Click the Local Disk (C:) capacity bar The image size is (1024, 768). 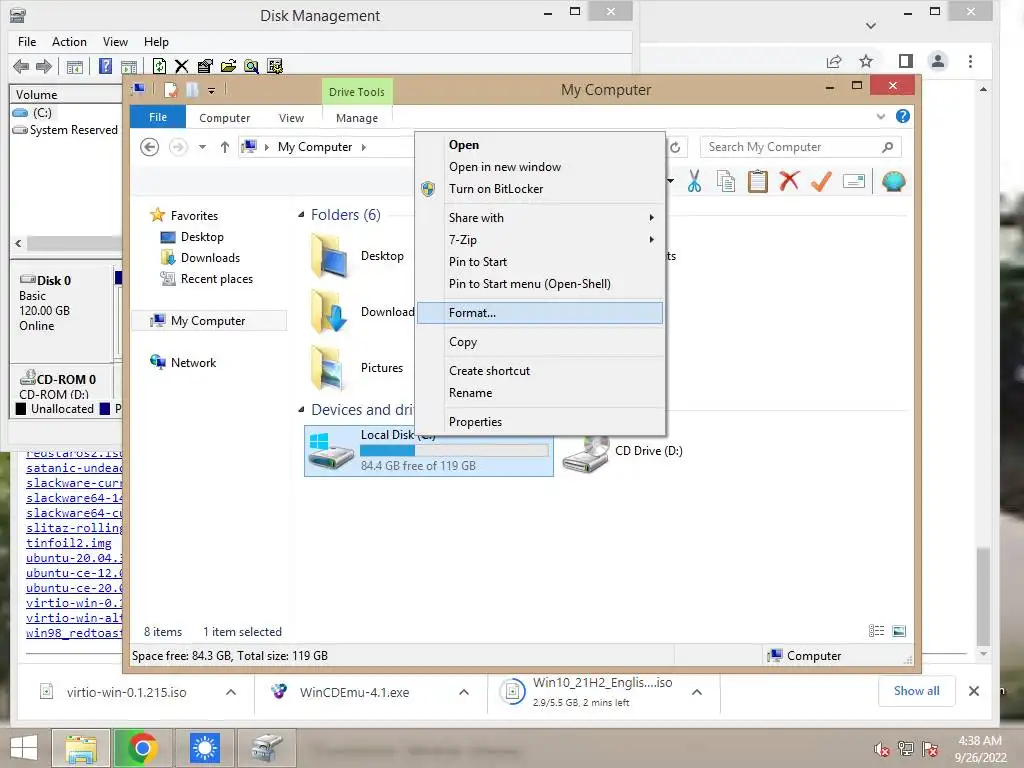point(454,451)
